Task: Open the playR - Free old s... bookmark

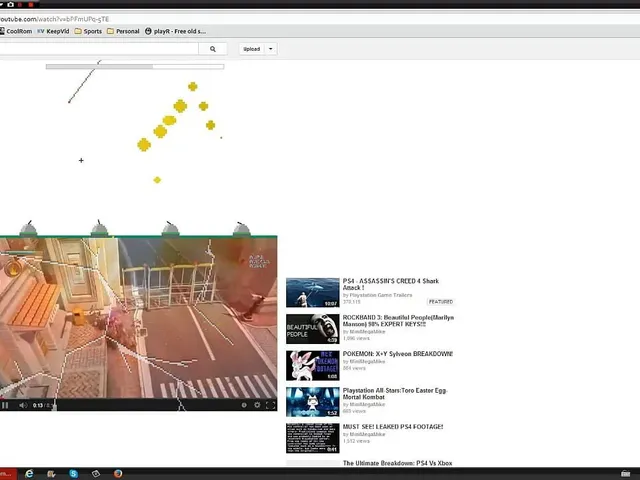Action: [x=176, y=31]
